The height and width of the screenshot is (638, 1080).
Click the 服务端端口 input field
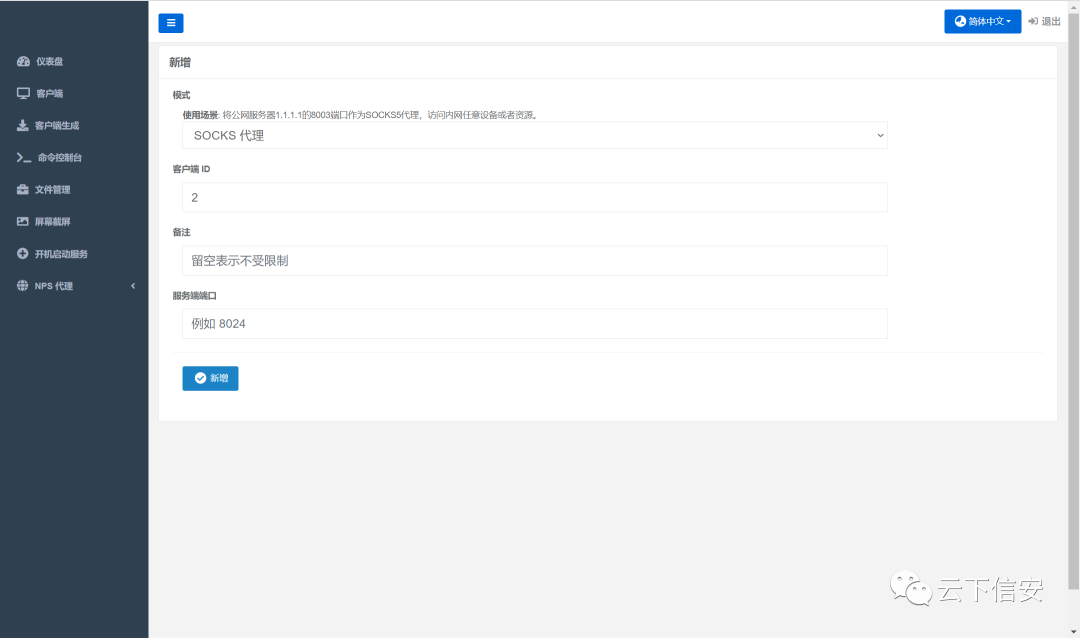(534, 324)
